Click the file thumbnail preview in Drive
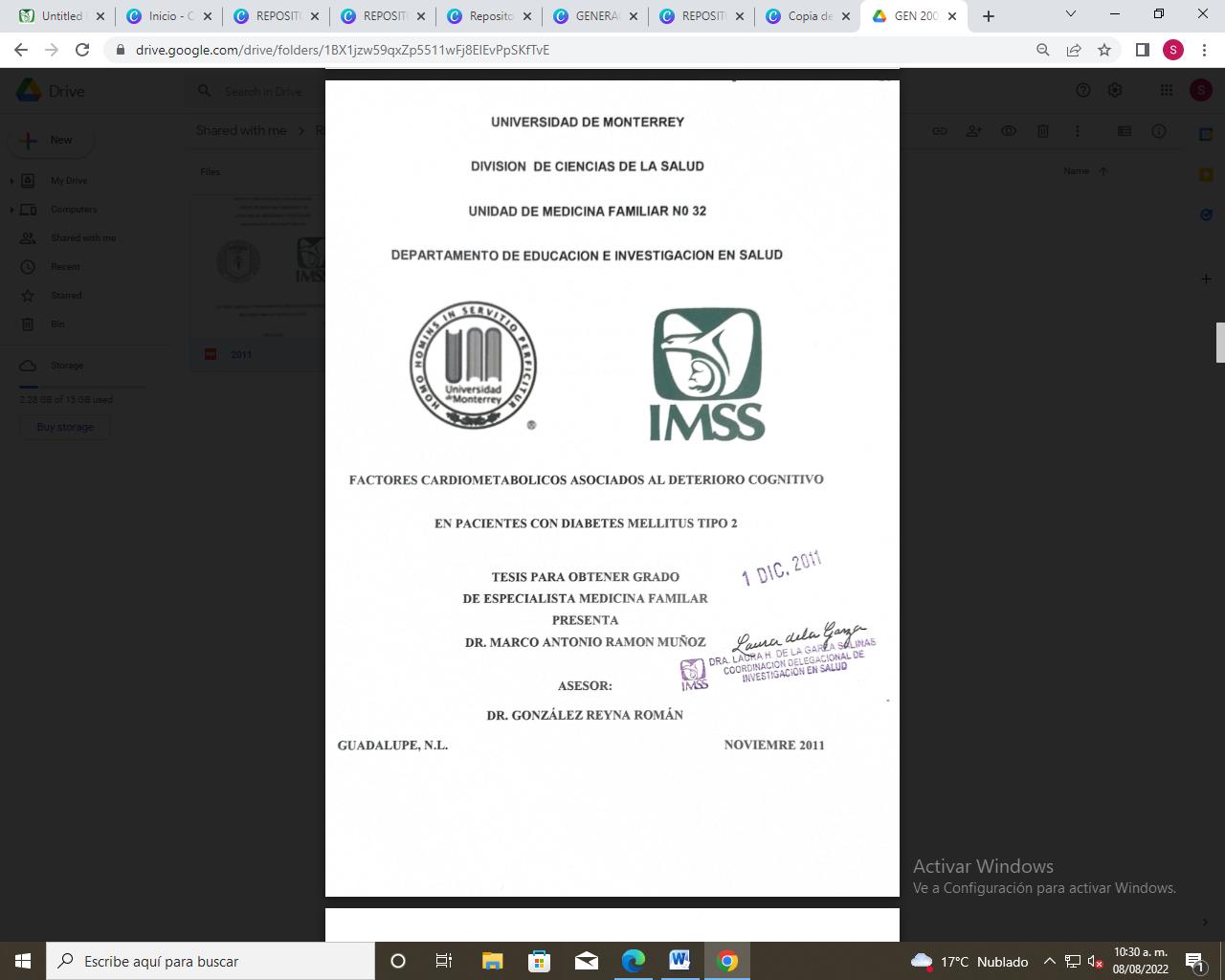This screenshot has height=980, width=1225. 258,268
